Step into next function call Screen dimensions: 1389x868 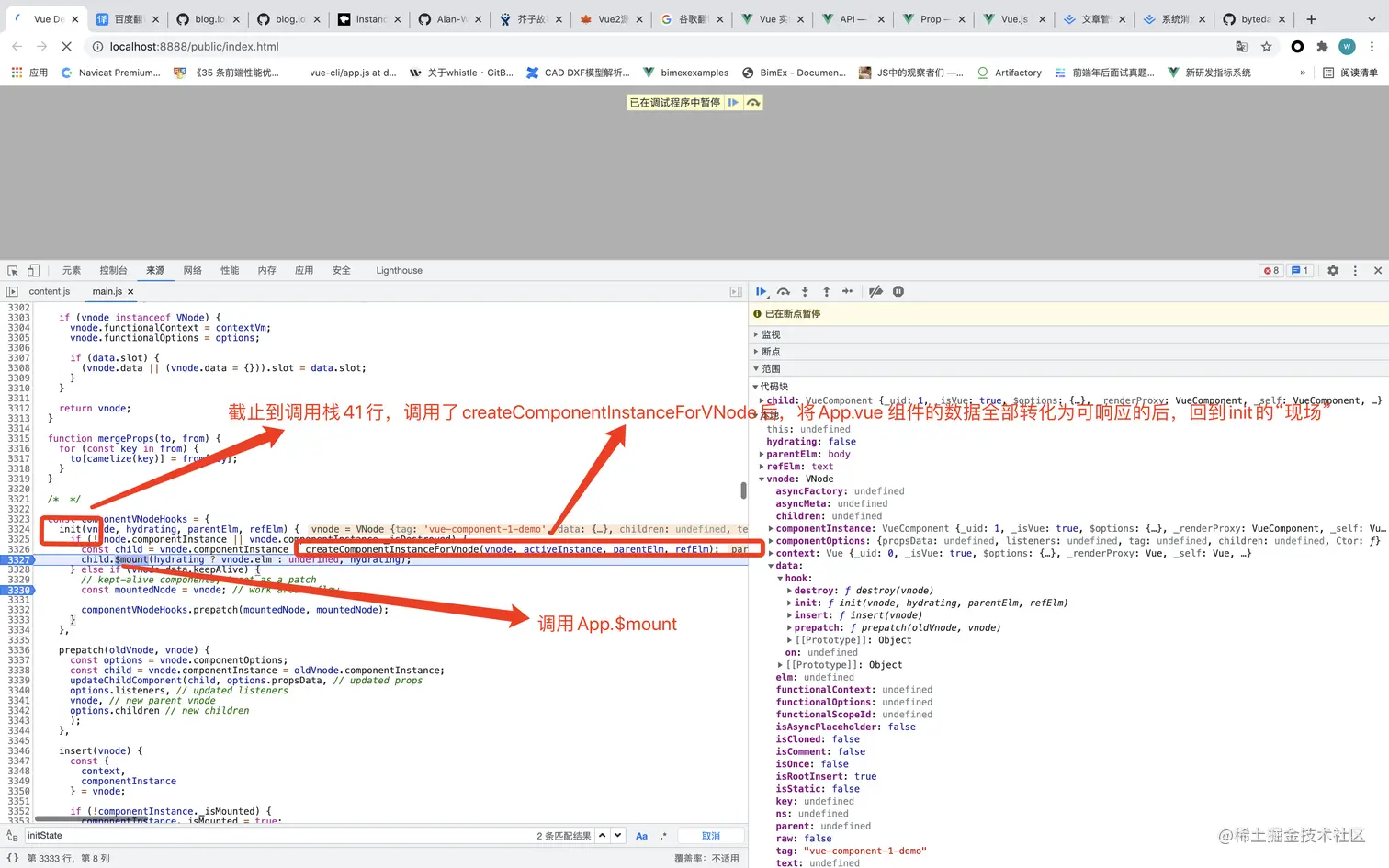point(805,292)
